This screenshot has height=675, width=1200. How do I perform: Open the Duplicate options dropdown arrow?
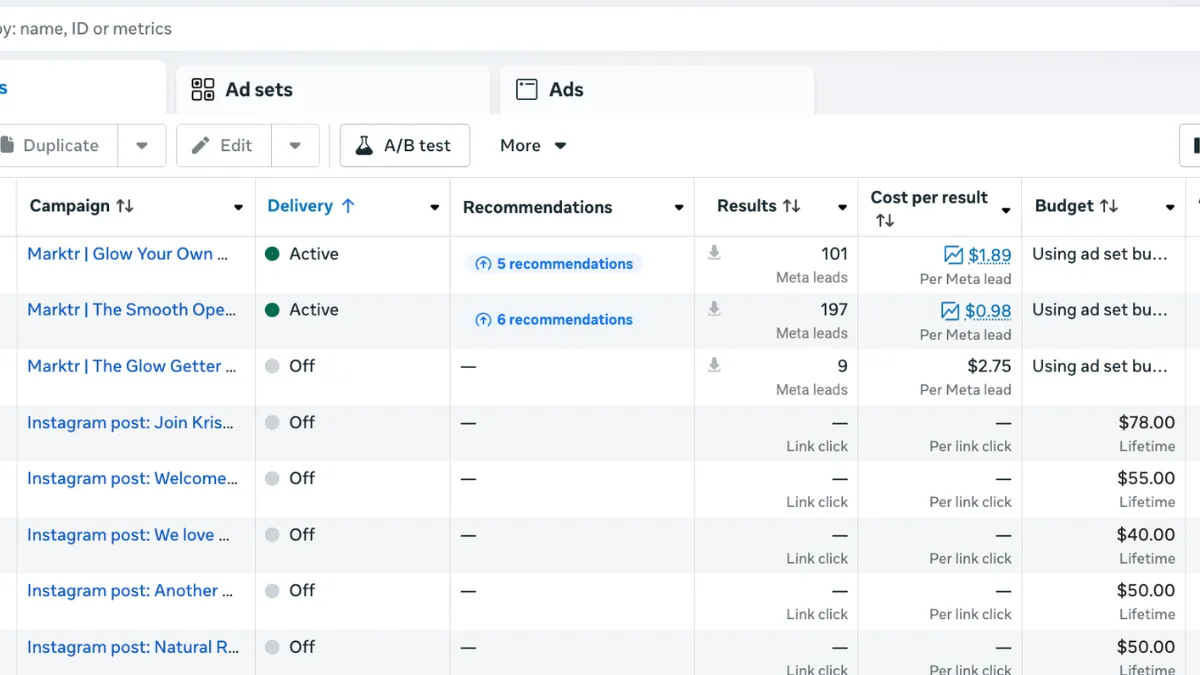tap(142, 146)
